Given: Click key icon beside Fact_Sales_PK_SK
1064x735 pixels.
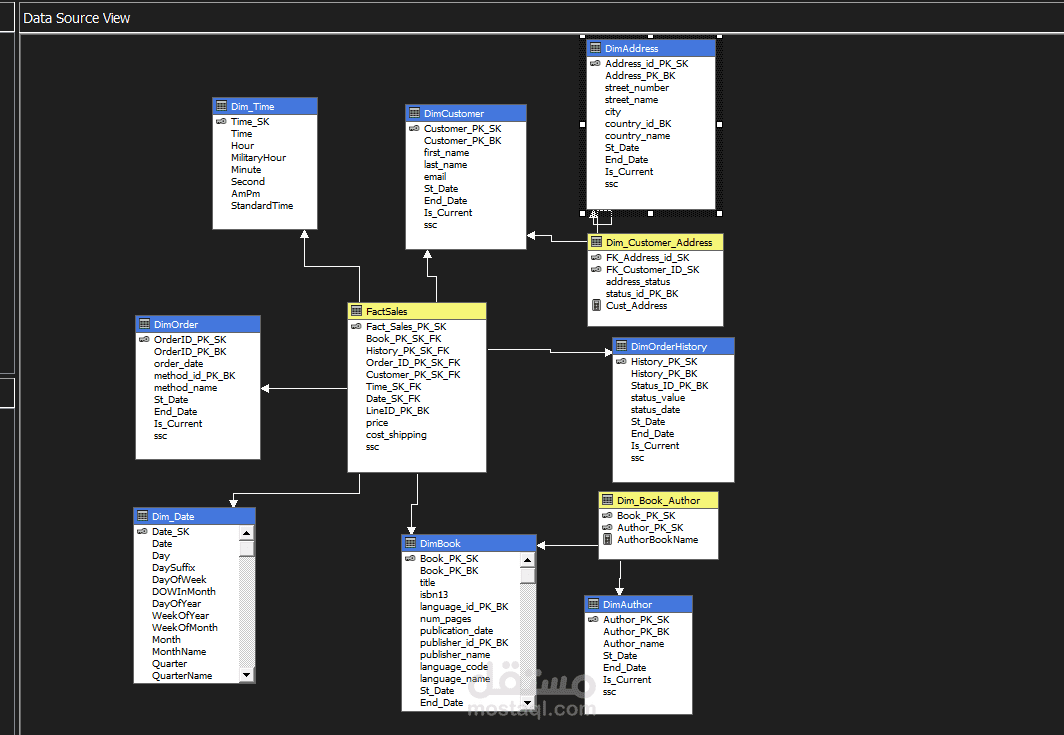Looking at the screenshot, I should coord(356,326).
